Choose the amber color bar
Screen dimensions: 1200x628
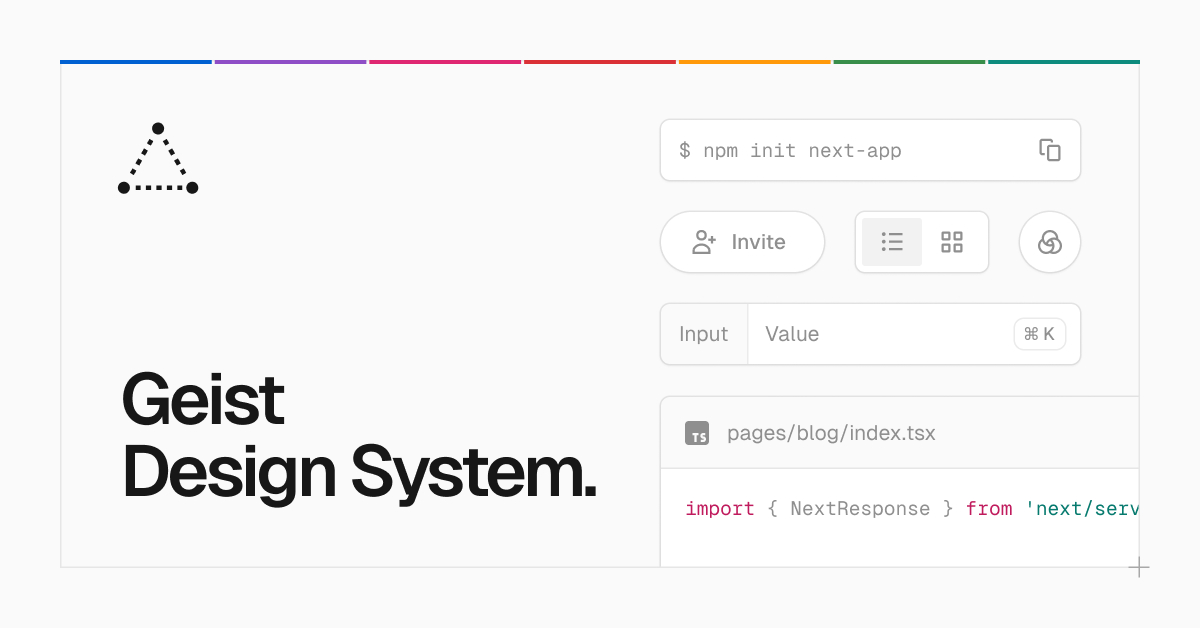pos(755,62)
